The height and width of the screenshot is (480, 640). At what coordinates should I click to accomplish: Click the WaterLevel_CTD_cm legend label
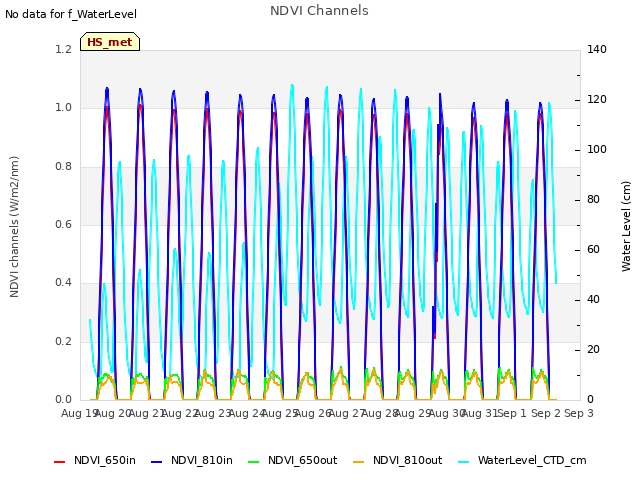532,460
